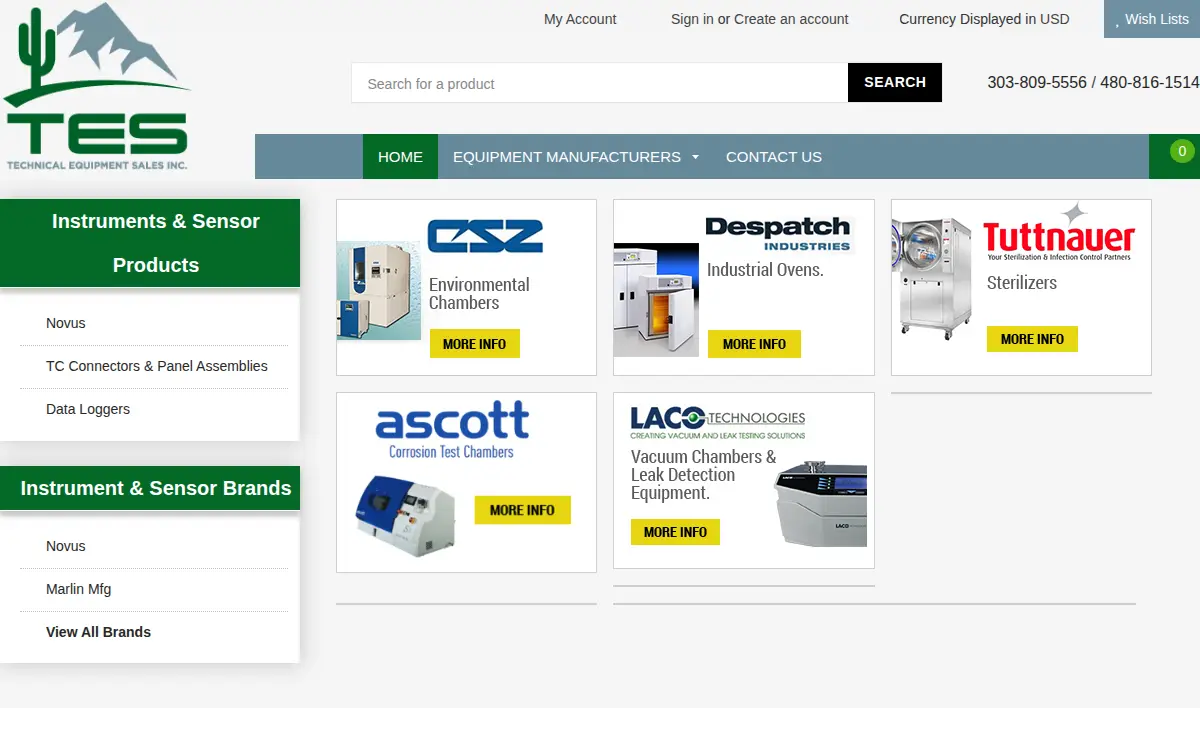Click More Info under Vacuum Chambers
Image resolution: width=1200 pixels, height=750 pixels.
click(675, 532)
